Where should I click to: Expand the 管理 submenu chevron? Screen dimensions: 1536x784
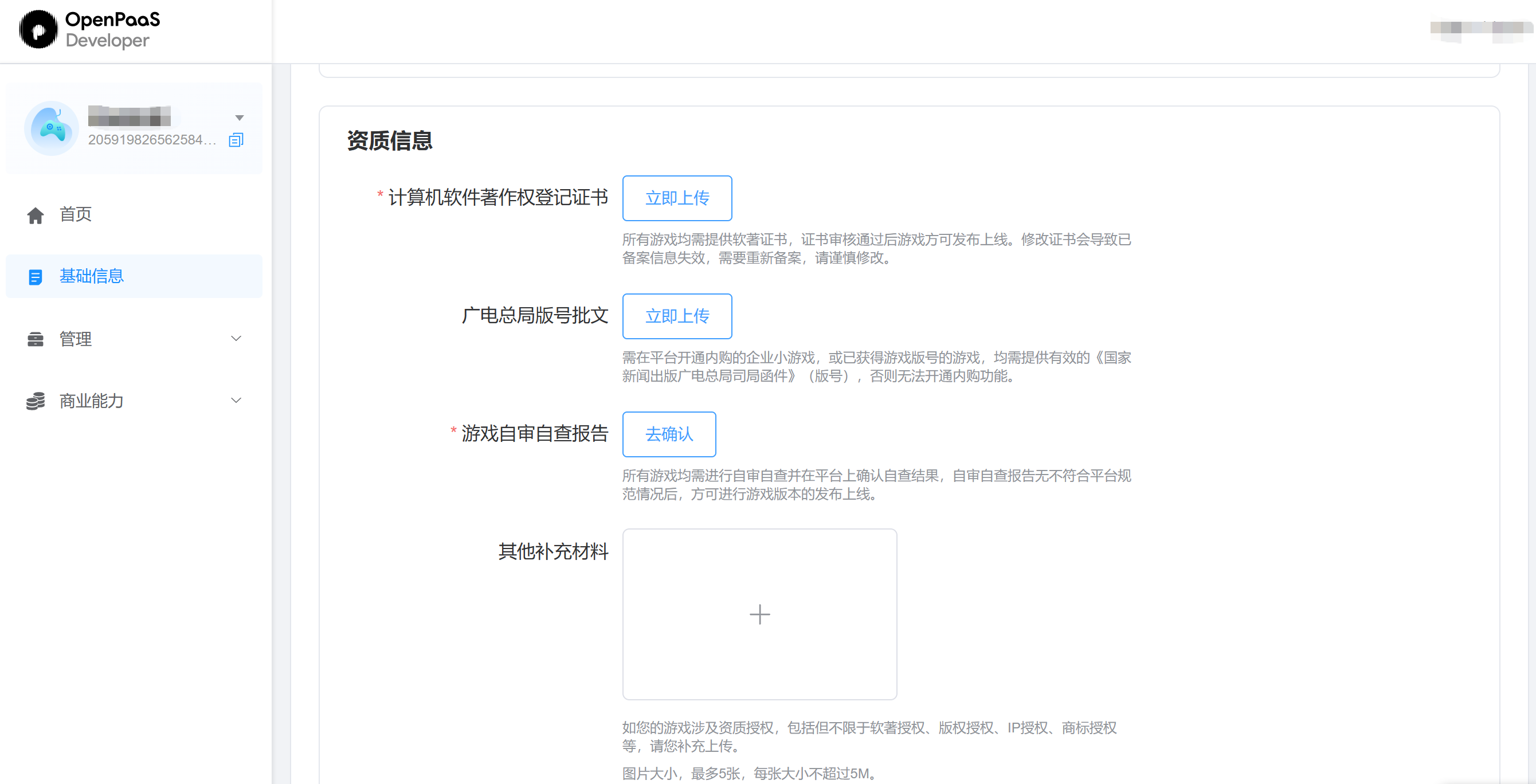coord(236,339)
